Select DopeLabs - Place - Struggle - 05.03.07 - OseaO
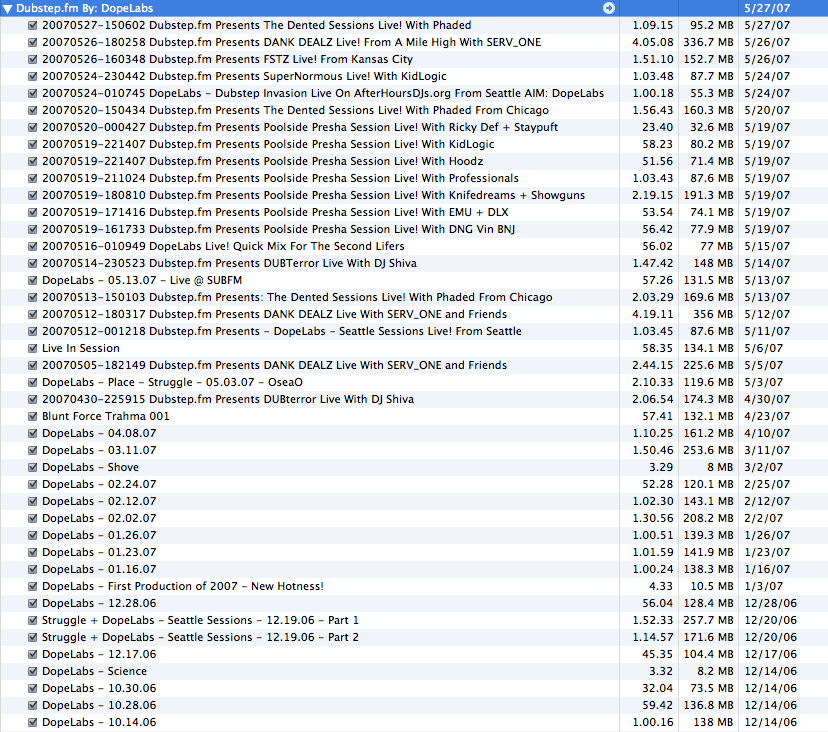 coord(172,382)
